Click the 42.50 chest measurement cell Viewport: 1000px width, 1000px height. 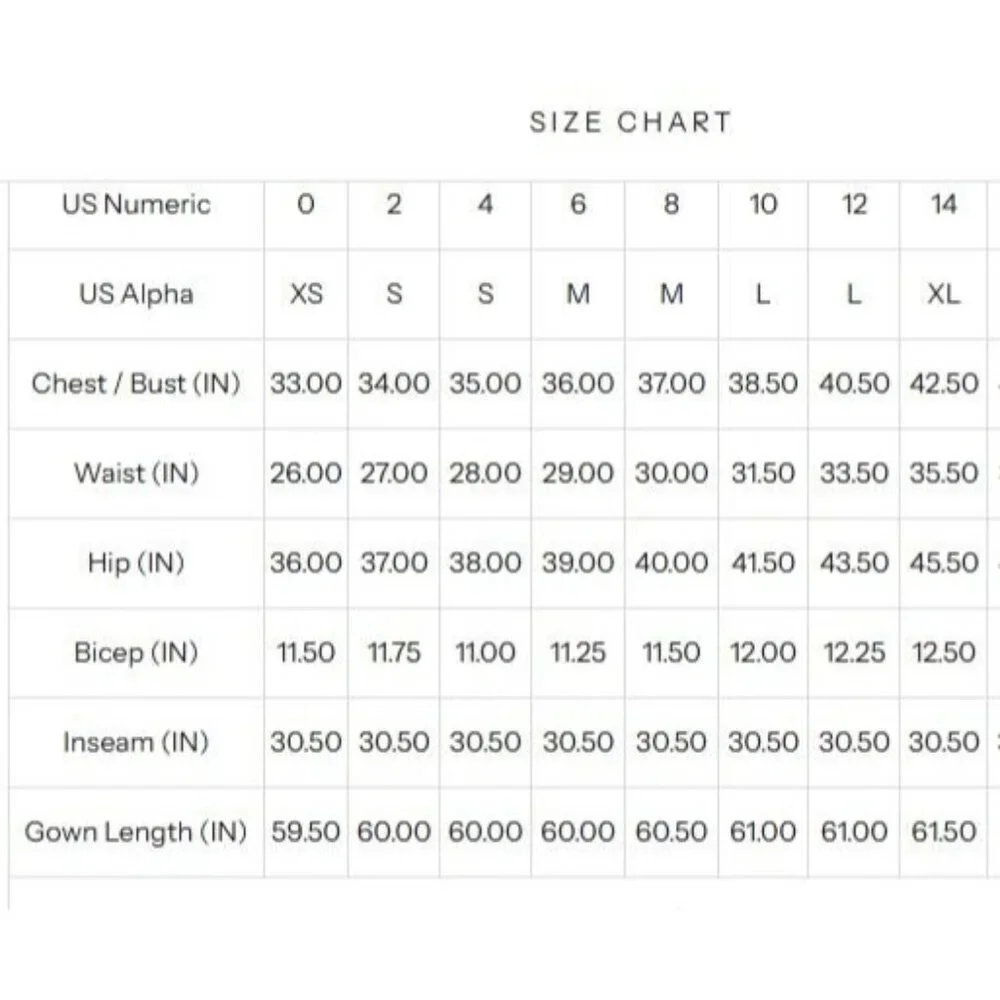click(x=944, y=384)
